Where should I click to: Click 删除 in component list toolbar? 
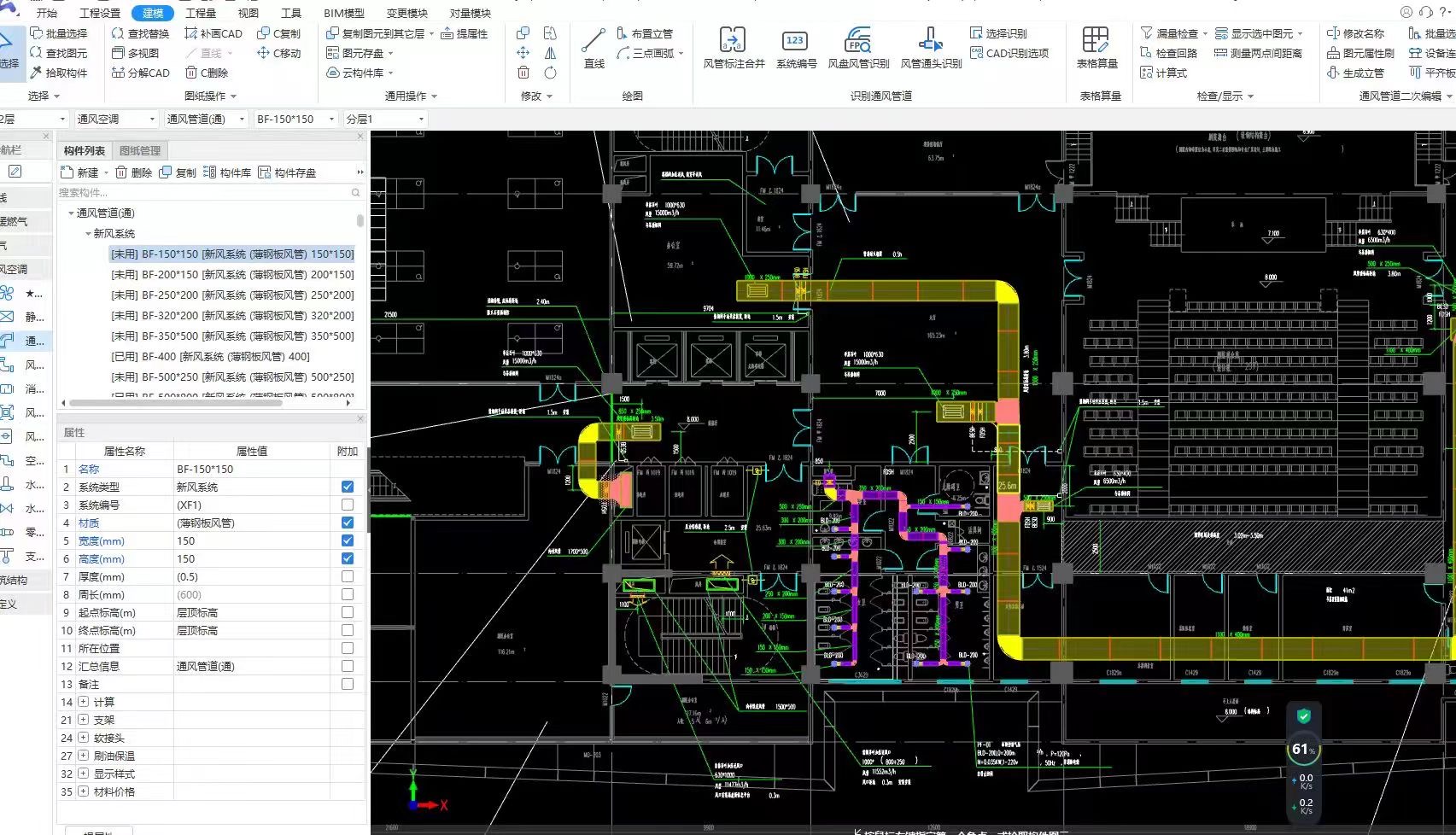click(x=134, y=172)
